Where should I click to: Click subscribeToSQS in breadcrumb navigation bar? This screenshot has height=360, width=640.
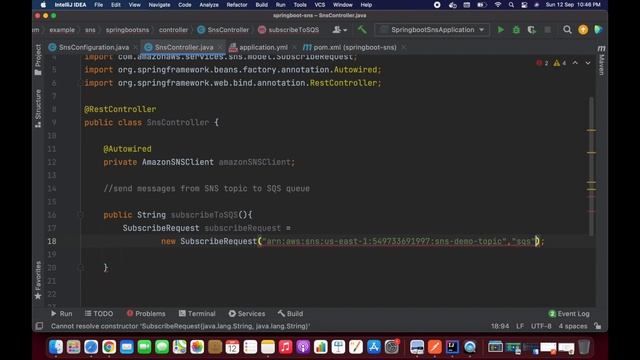289,30
